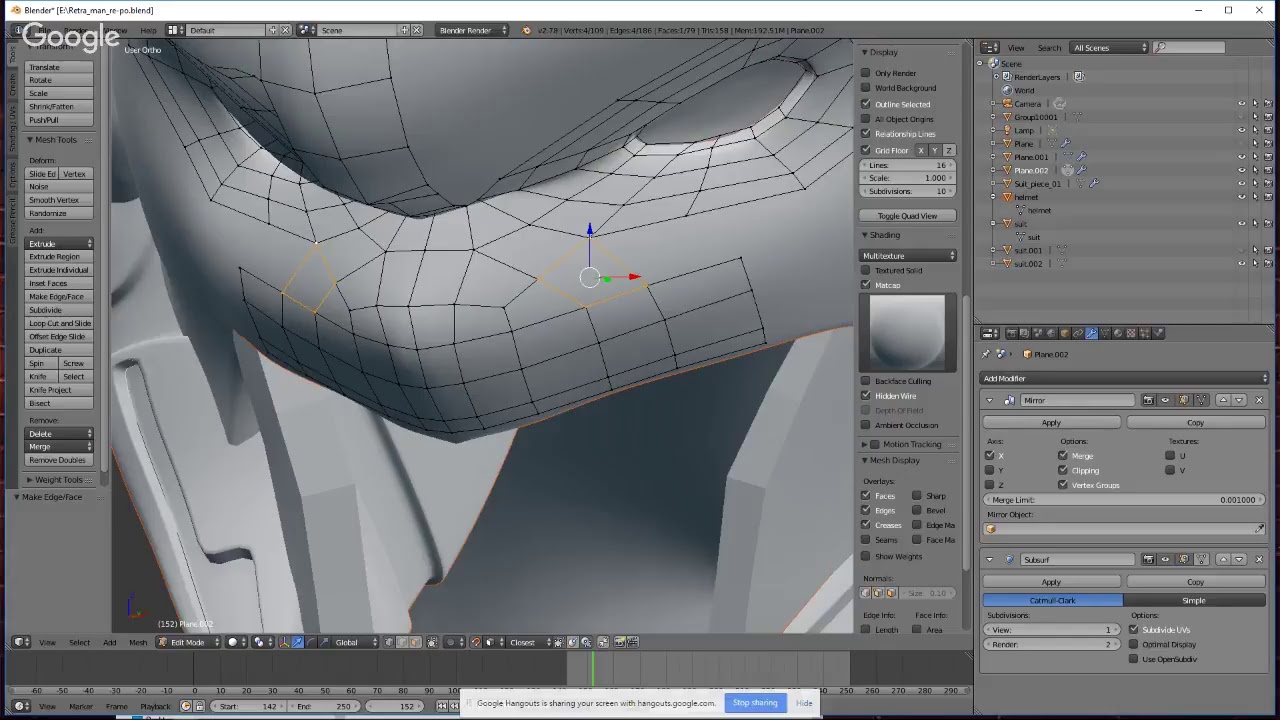Open the Object properties tab (orange cube icon)
The width and height of the screenshot is (1280, 720).
pyautogui.click(x=1064, y=333)
